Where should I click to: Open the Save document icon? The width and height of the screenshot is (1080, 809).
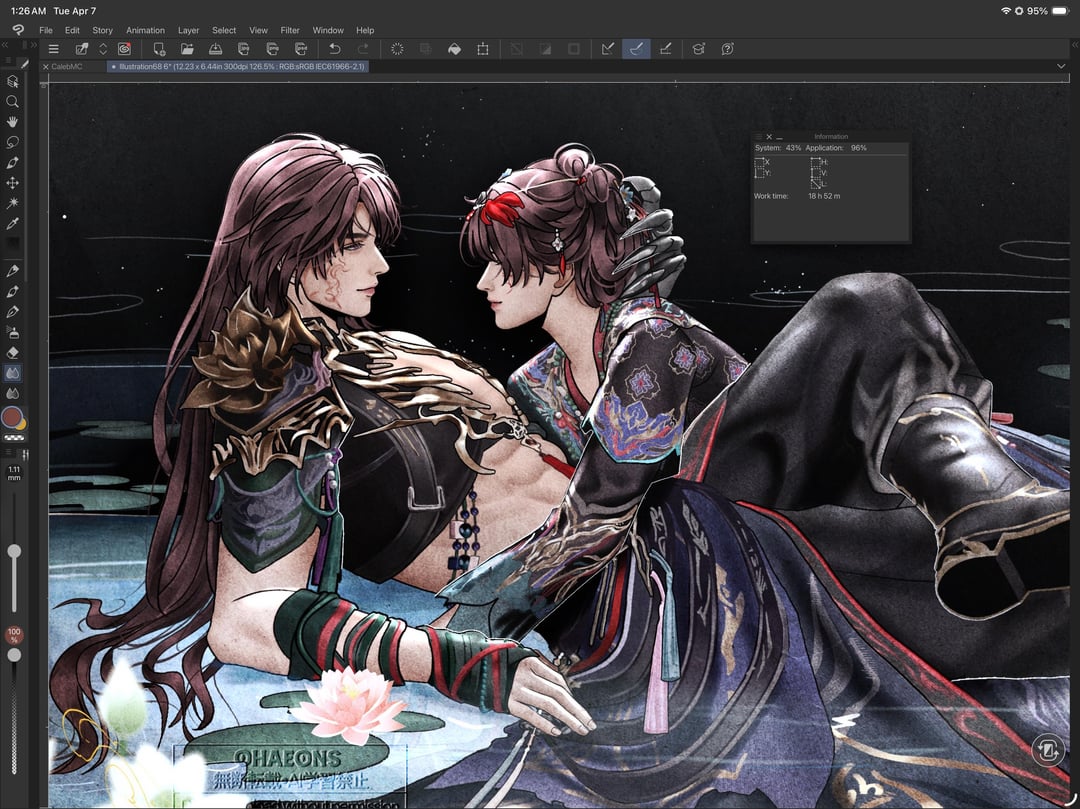pyautogui.click(x=215, y=48)
